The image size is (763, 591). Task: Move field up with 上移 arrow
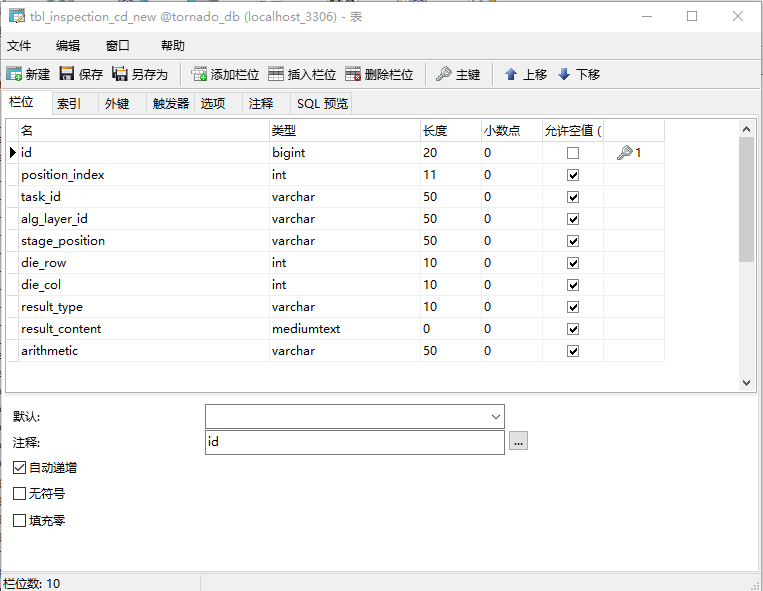511,74
